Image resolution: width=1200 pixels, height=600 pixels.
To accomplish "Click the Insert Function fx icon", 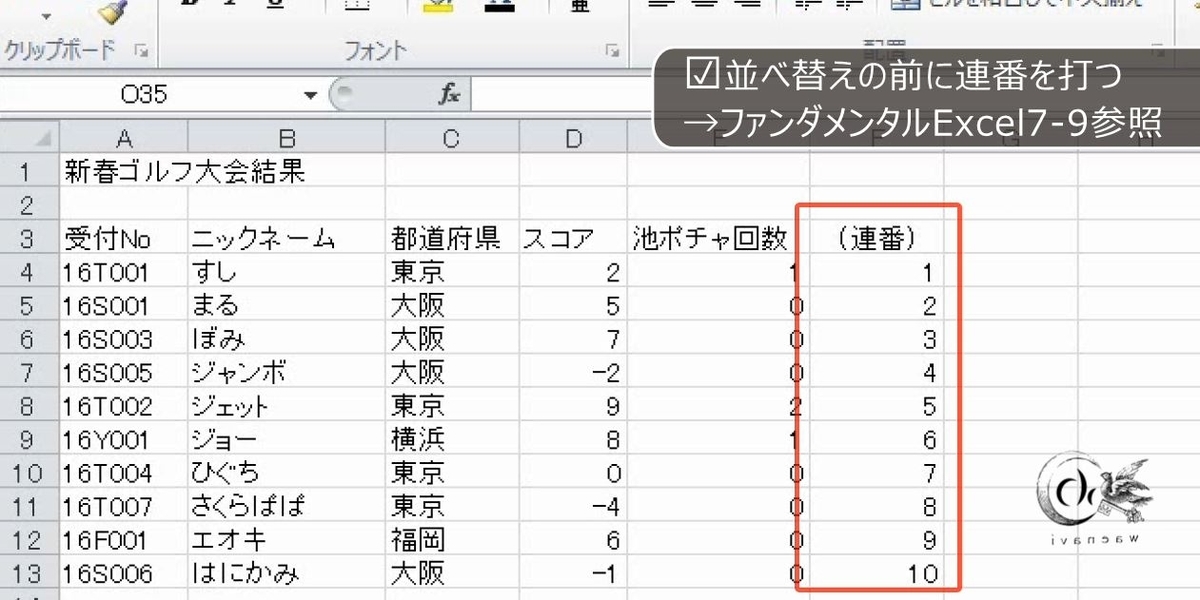I will tap(449, 95).
